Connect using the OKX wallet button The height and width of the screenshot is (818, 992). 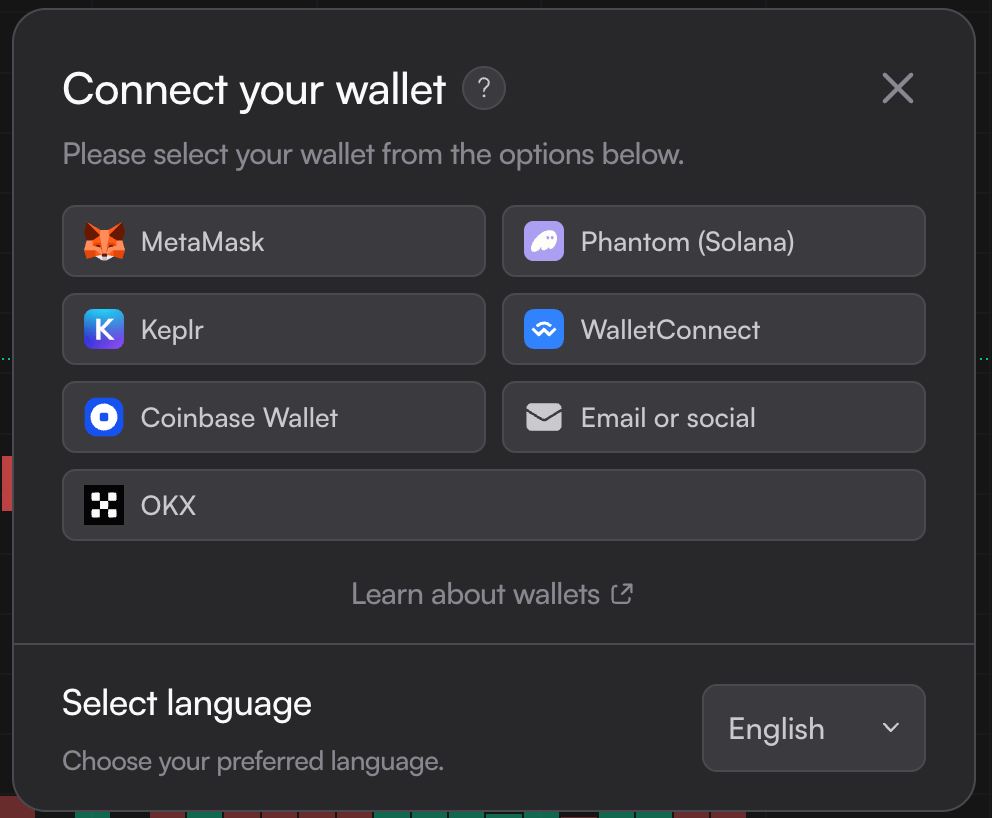494,505
